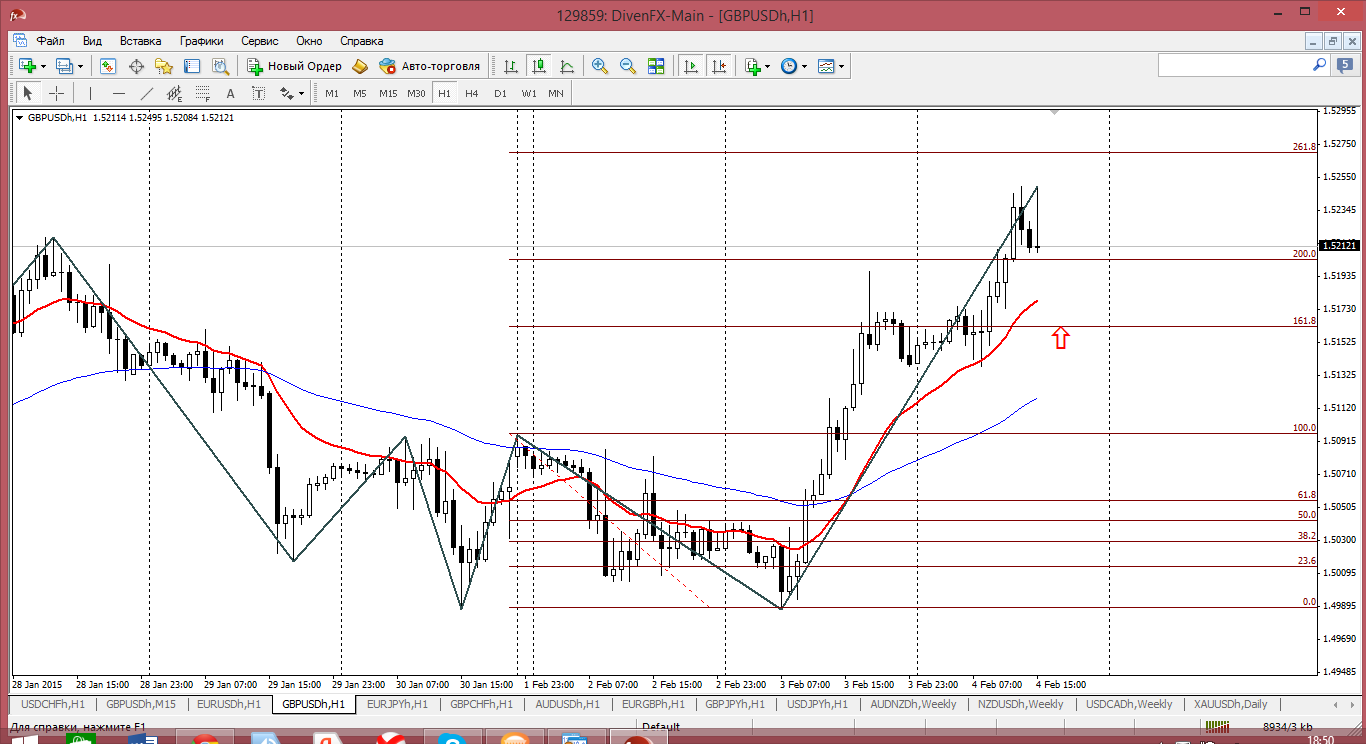Select the trendline drawing tool
The width and height of the screenshot is (1370, 744).
(x=147, y=93)
